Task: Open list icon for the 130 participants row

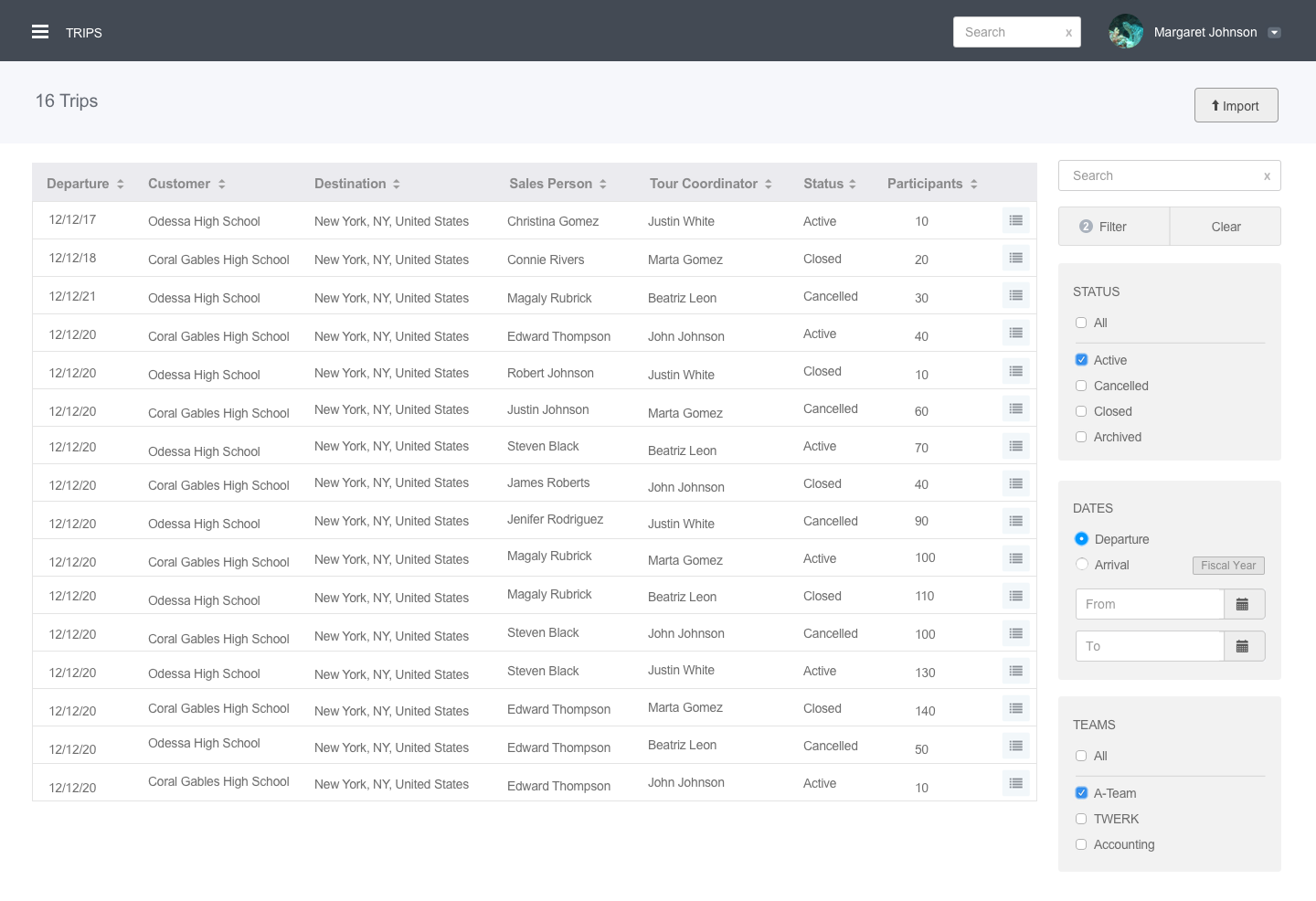Action: (x=1015, y=671)
